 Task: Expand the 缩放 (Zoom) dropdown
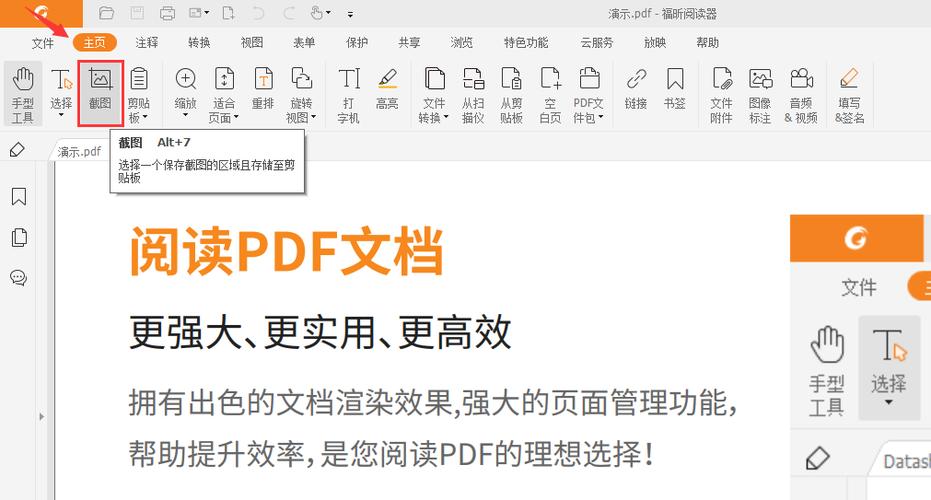click(x=185, y=116)
